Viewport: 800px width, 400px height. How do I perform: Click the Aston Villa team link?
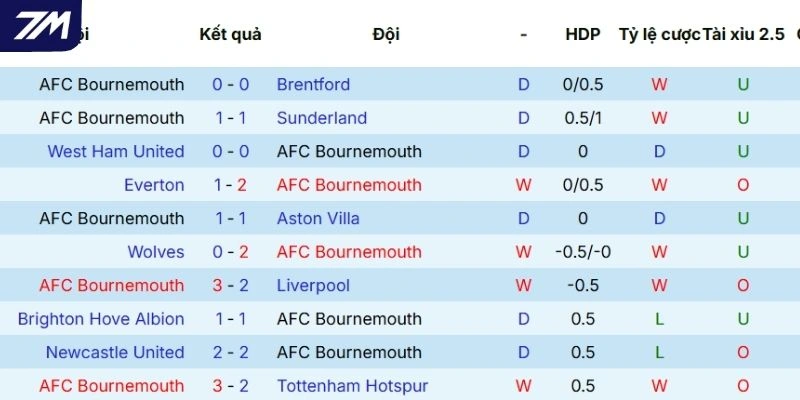coord(318,219)
